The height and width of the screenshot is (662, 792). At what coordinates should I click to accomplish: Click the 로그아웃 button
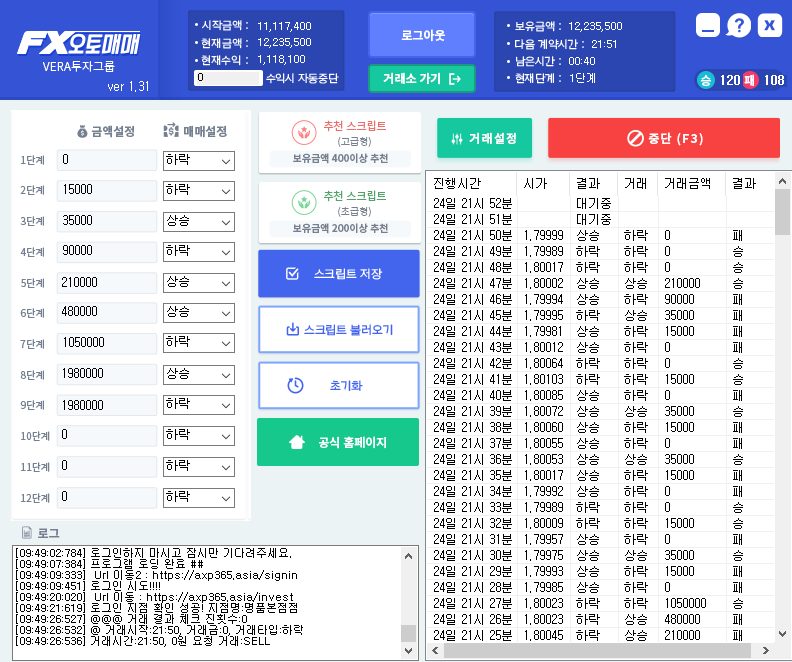point(422,35)
